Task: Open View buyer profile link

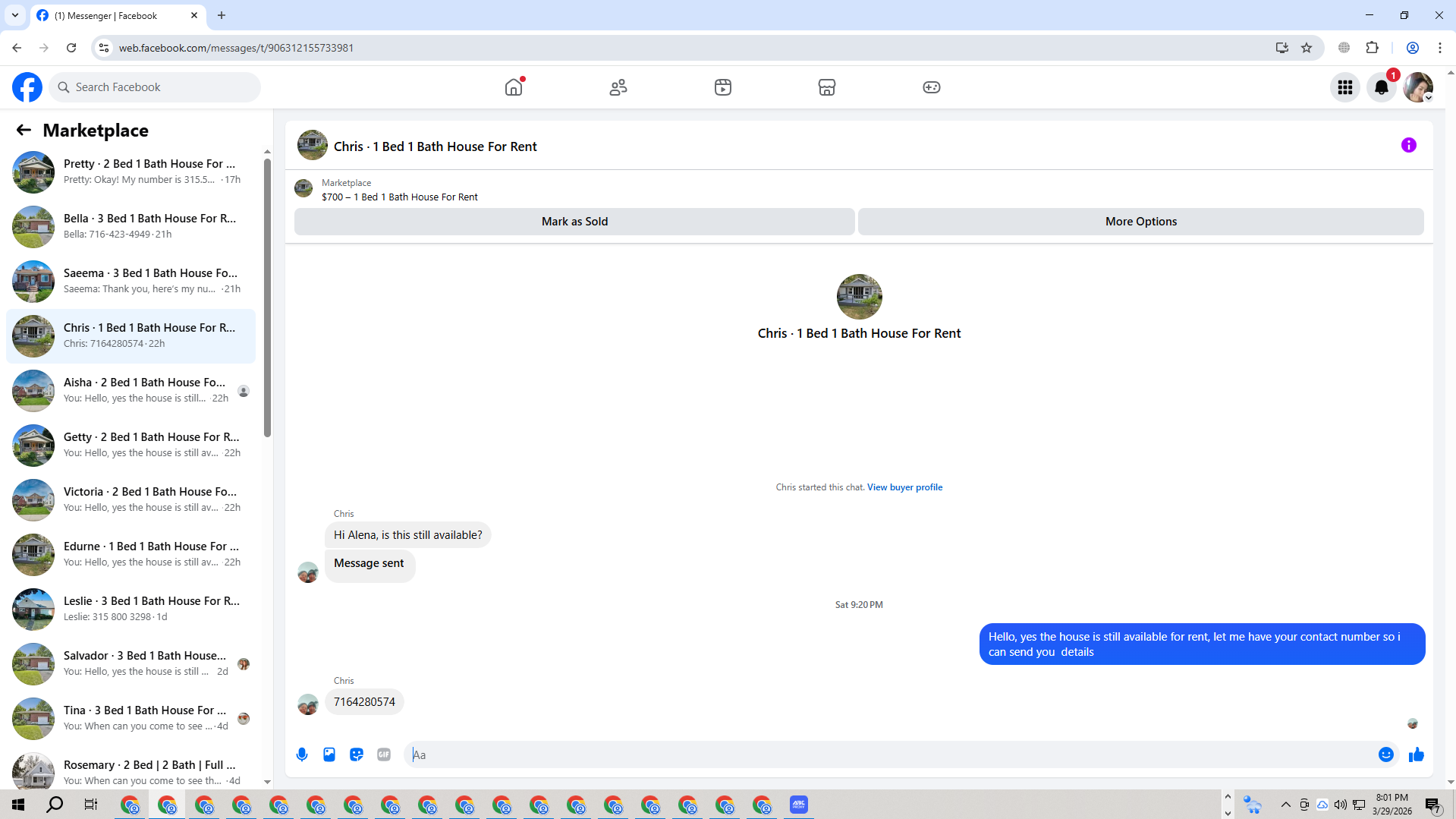Action: click(904, 487)
